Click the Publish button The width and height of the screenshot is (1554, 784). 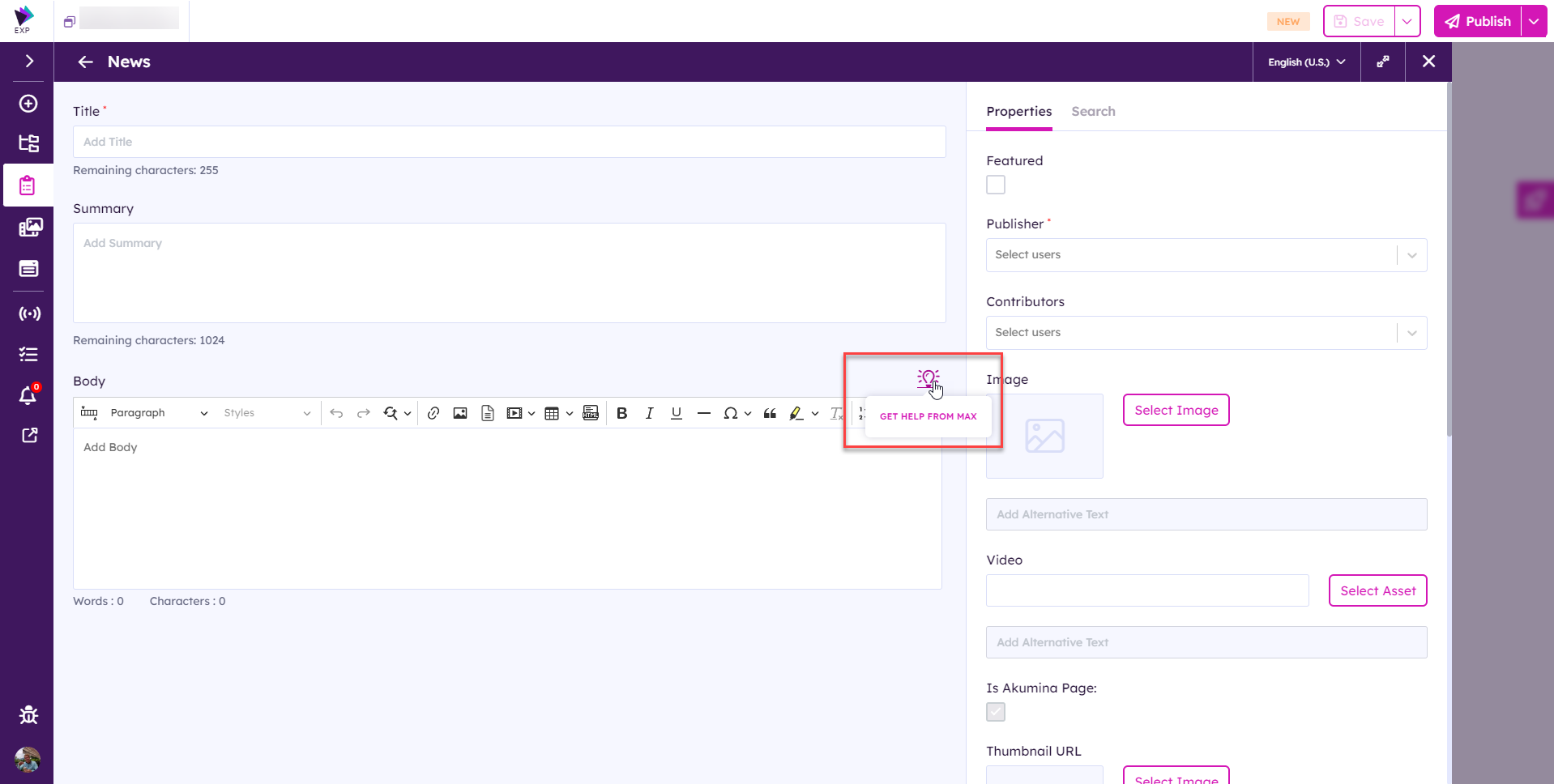[1478, 22]
